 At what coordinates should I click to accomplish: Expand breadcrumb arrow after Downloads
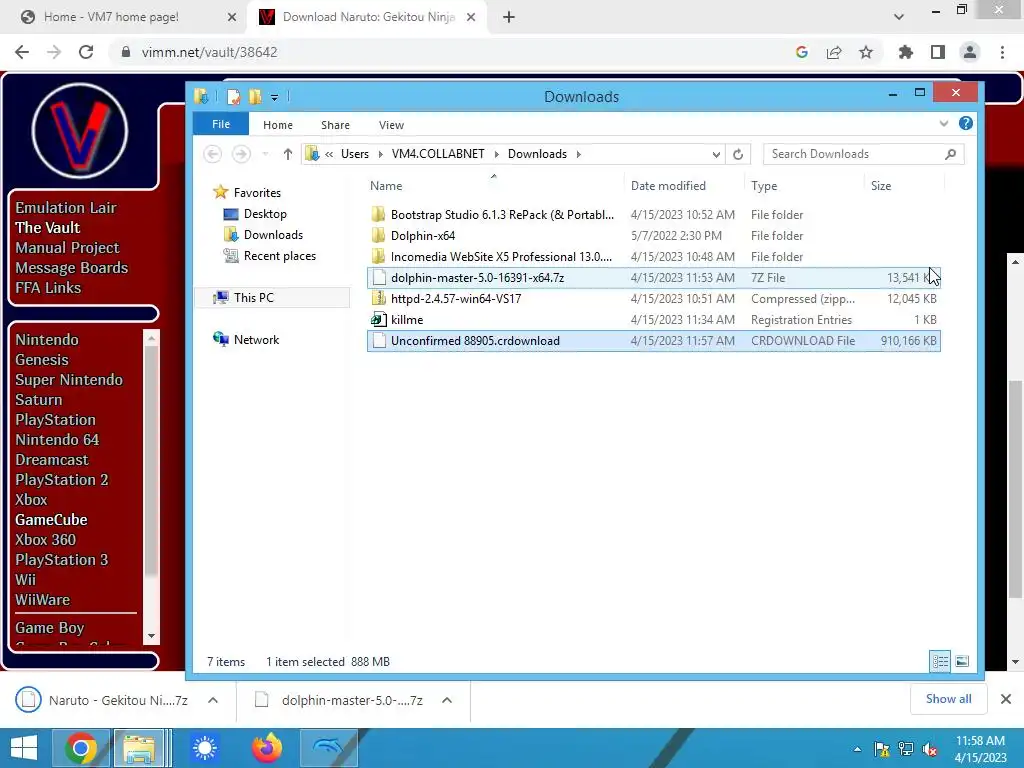[x=579, y=154]
